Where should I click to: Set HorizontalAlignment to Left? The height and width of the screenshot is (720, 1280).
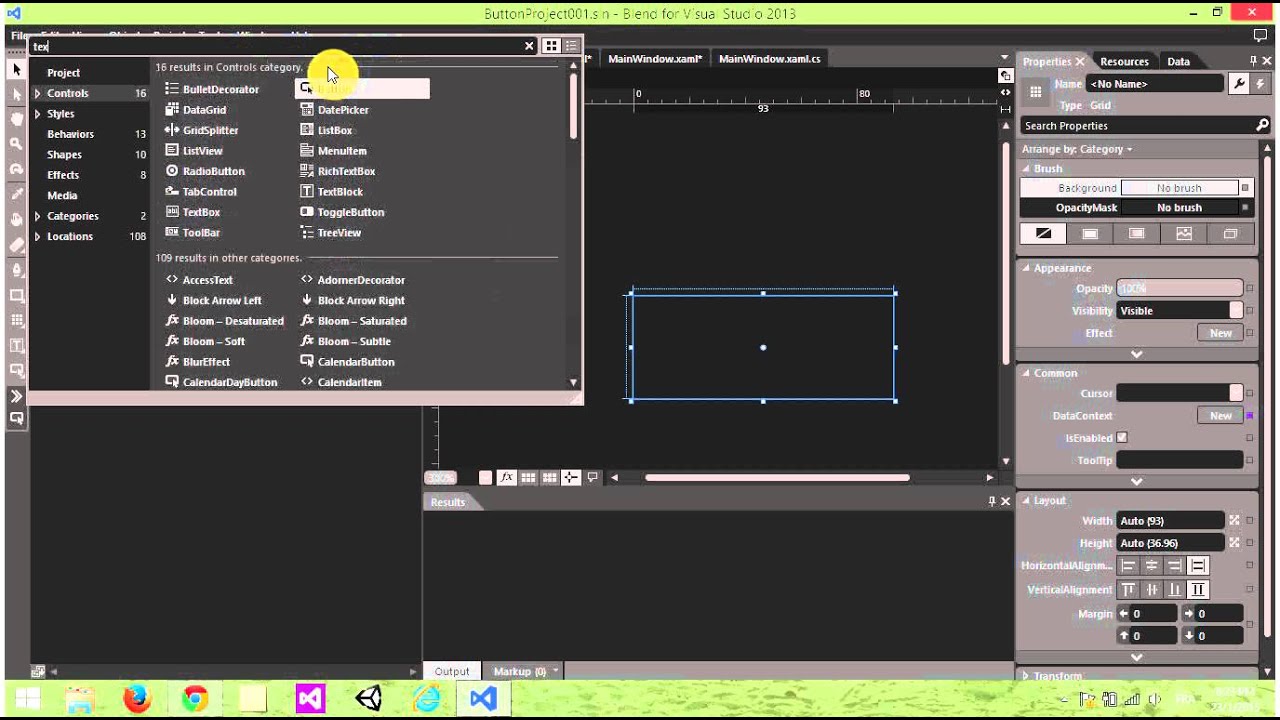click(1128, 566)
